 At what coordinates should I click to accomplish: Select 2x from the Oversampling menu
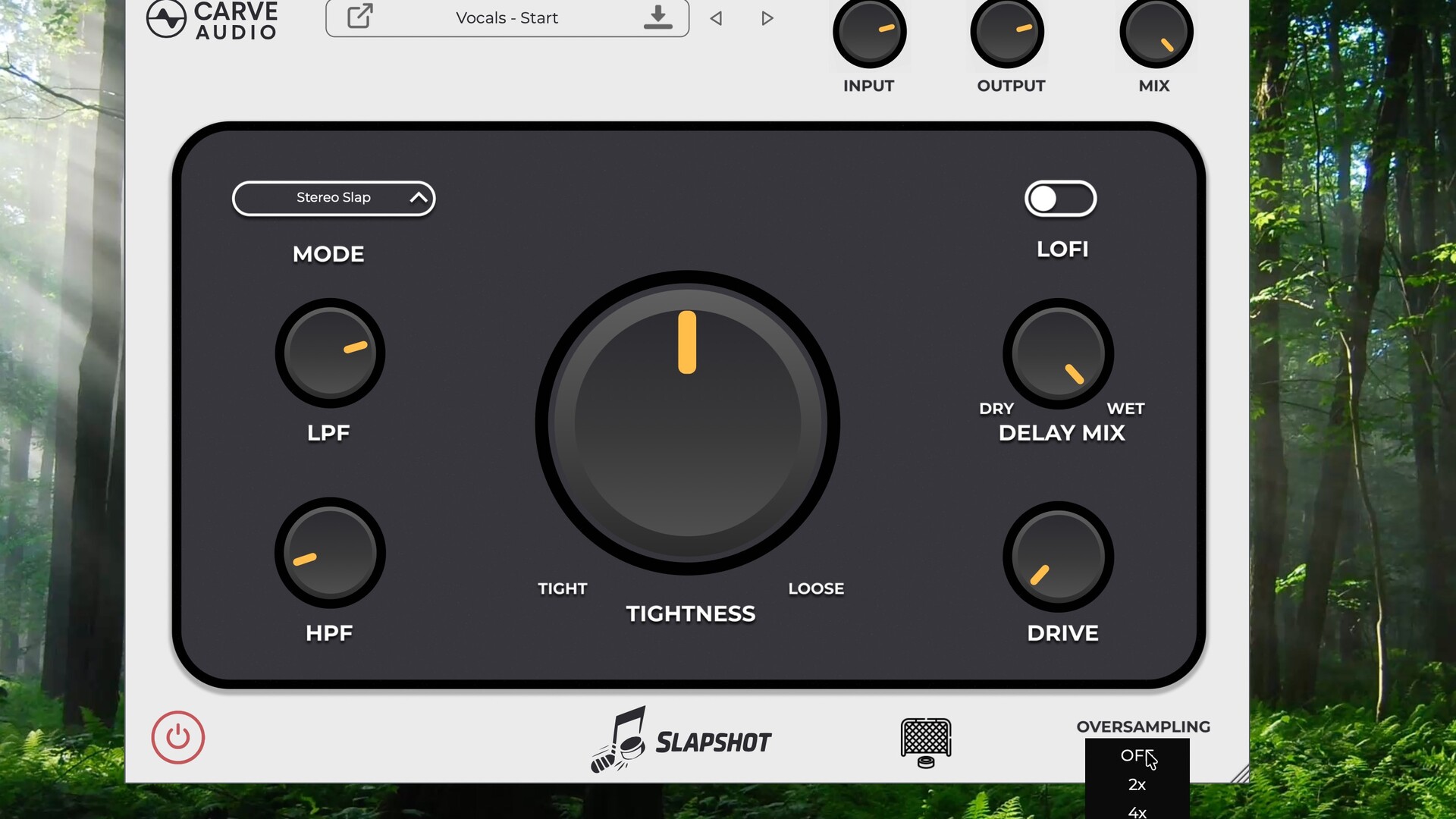pyautogui.click(x=1137, y=785)
